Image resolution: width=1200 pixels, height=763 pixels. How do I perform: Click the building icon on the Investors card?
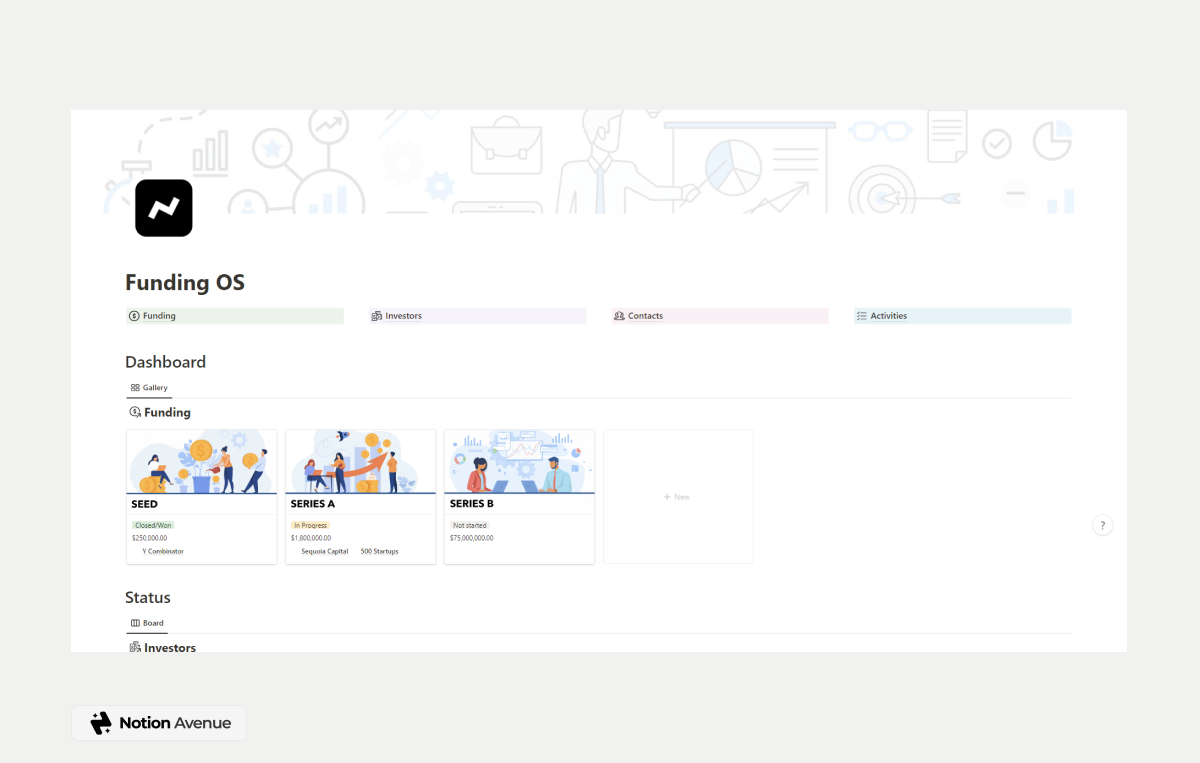[x=378, y=315]
